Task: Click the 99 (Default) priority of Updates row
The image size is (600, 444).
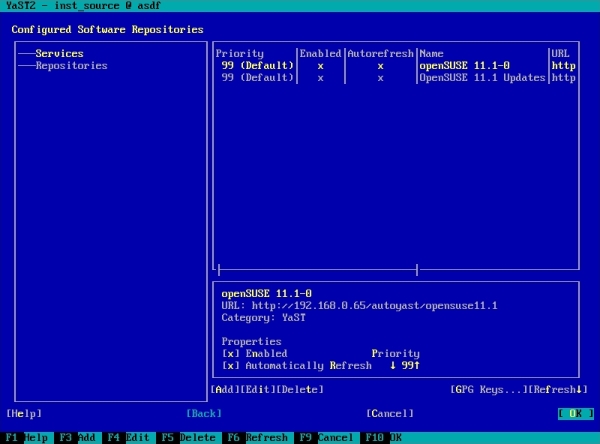Action: coord(257,78)
